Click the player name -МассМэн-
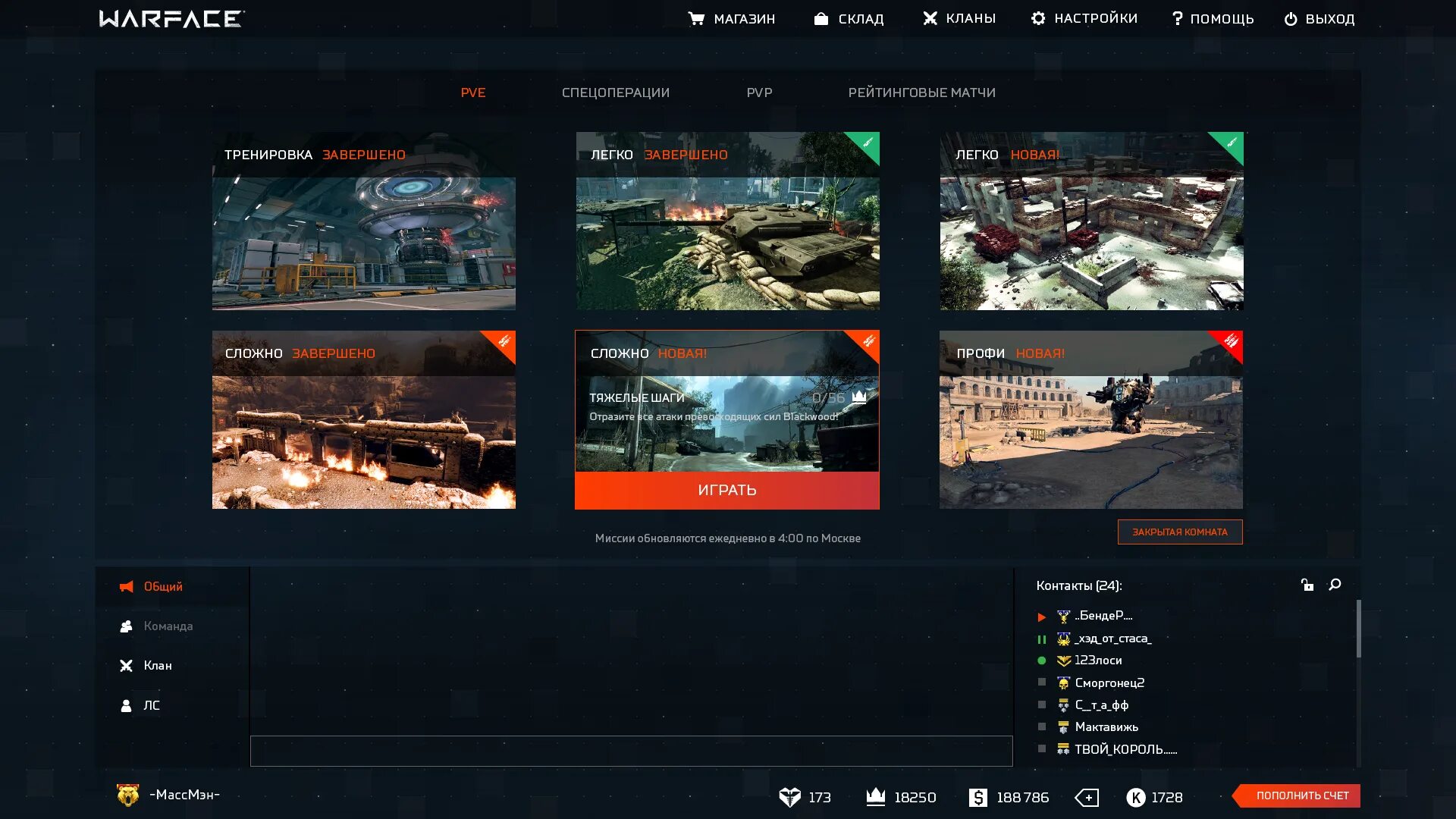Viewport: 1456px width, 819px height. (184, 795)
